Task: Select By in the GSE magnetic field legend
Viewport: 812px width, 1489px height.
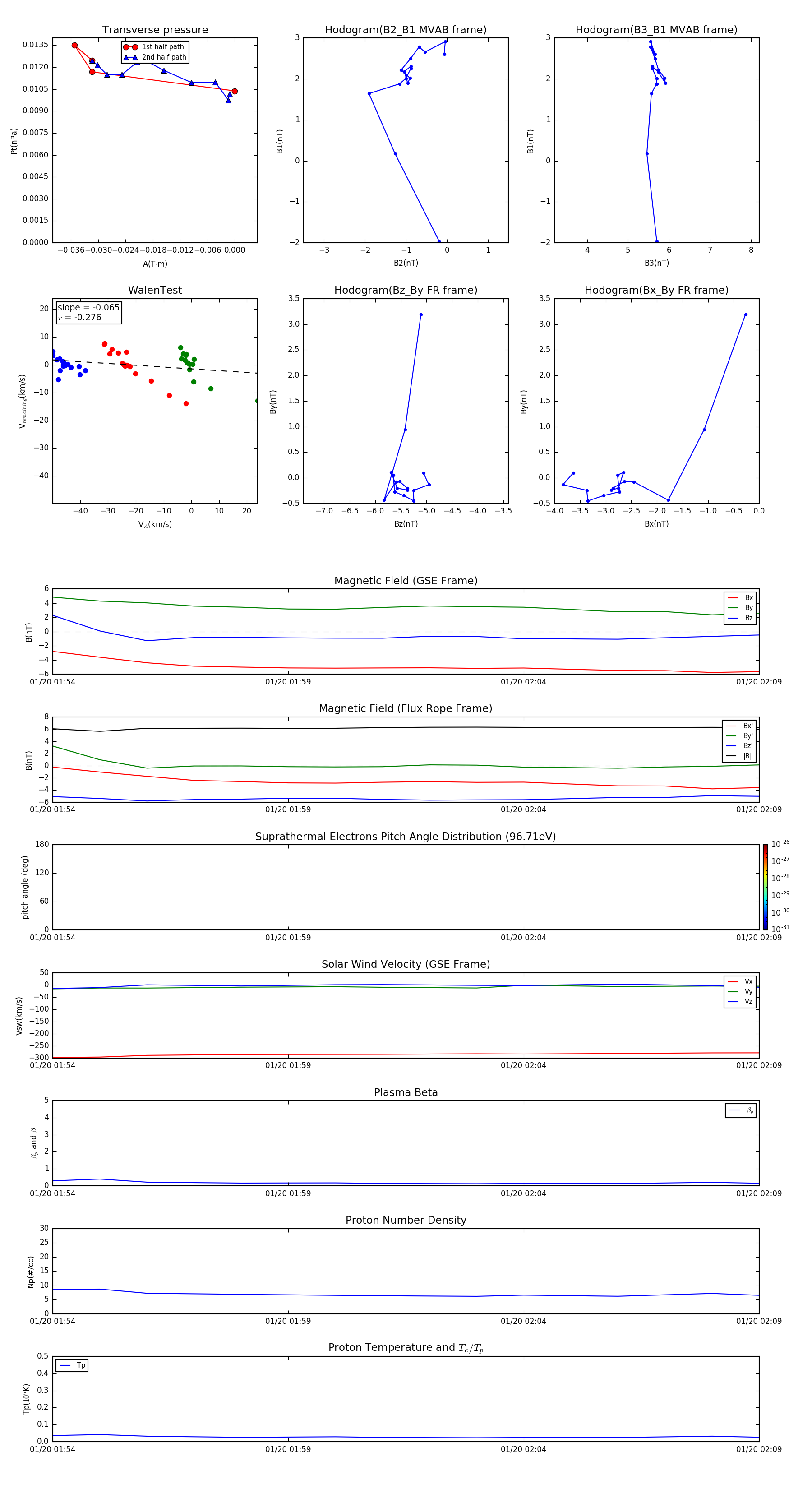Action: pos(740,607)
